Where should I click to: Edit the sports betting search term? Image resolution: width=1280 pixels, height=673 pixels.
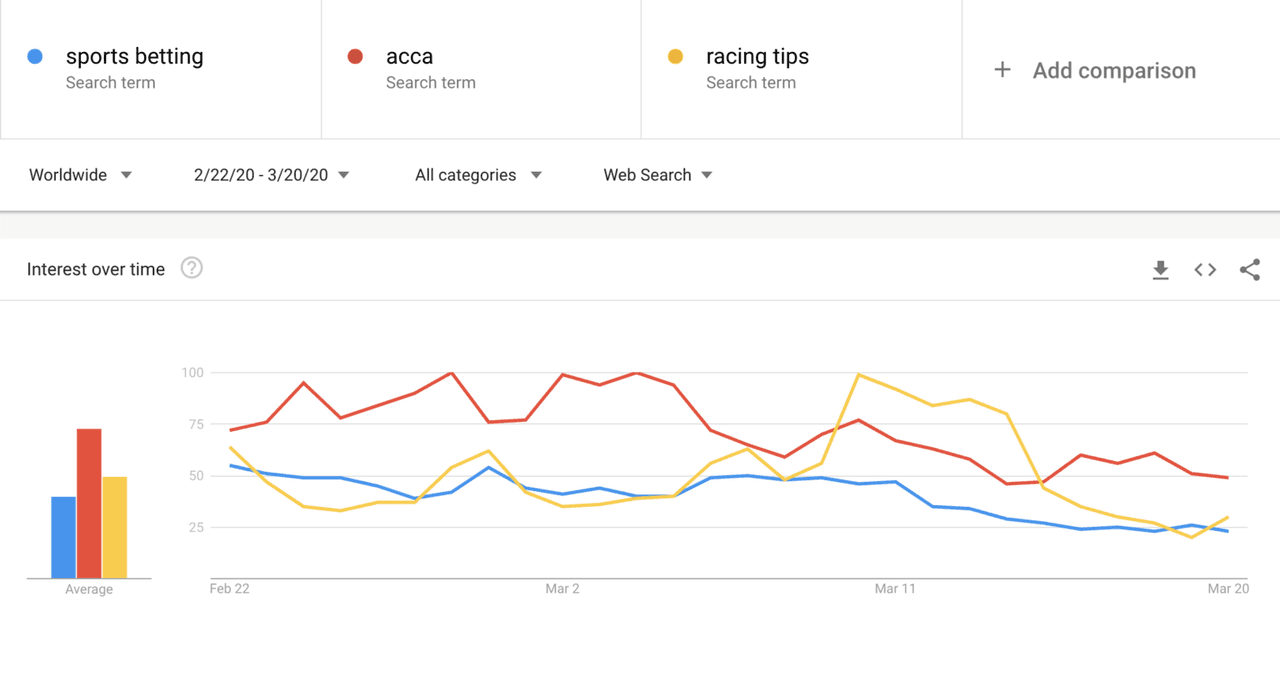point(134,57)
